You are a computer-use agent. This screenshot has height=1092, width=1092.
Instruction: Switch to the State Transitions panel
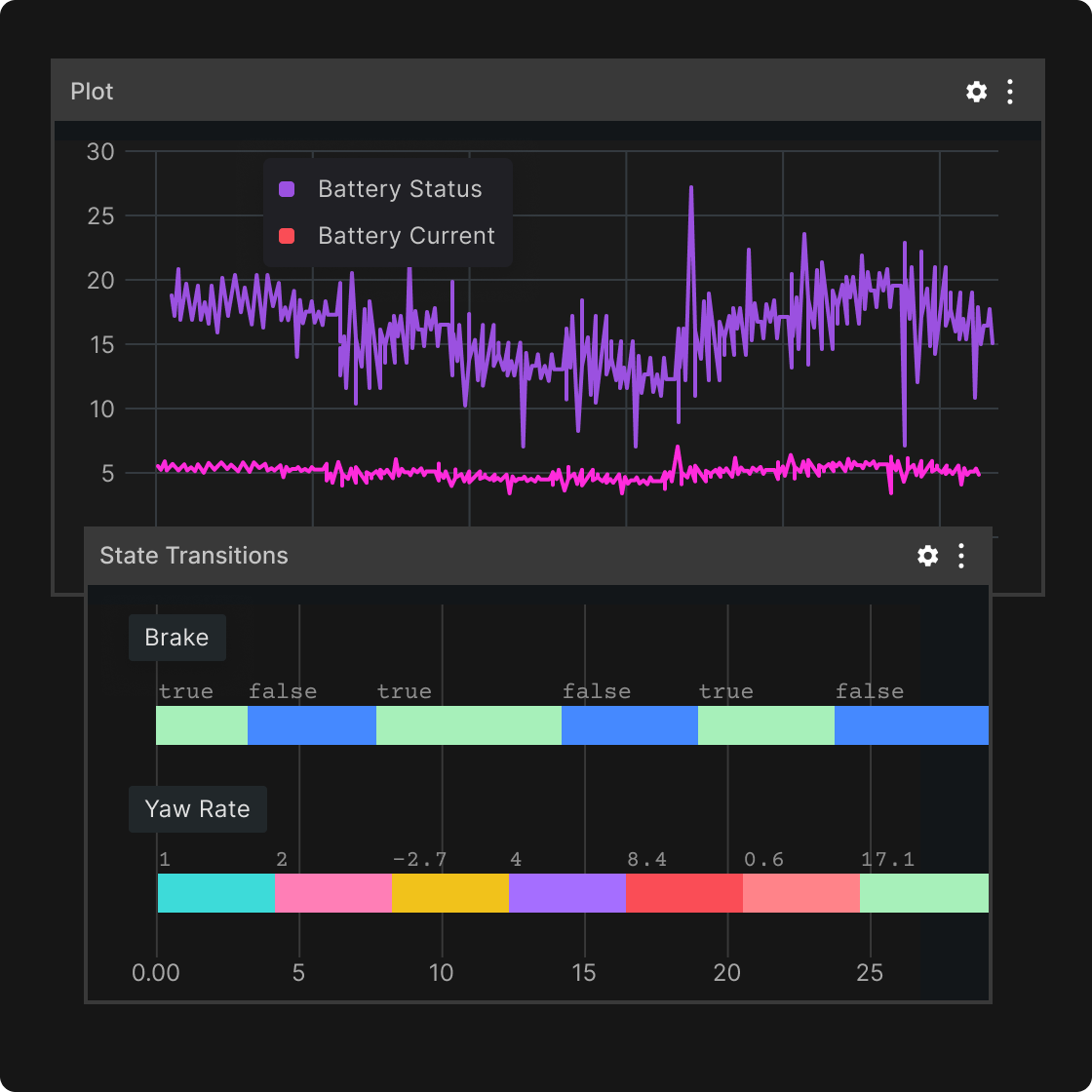pyautogui.click(x=193, y=556)
